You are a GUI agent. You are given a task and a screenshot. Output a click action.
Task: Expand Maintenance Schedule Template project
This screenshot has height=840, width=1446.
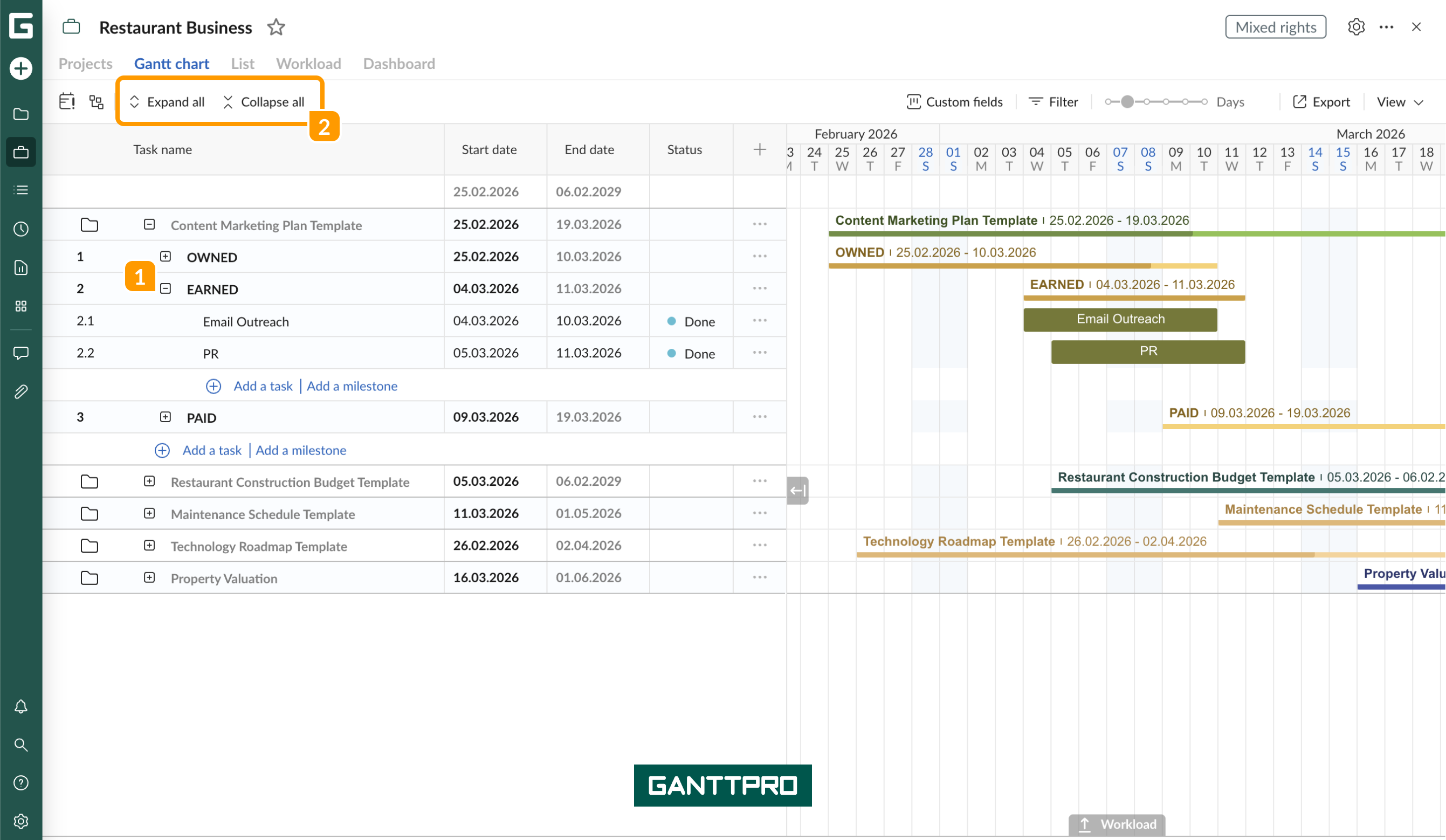(x=149, y=513)
